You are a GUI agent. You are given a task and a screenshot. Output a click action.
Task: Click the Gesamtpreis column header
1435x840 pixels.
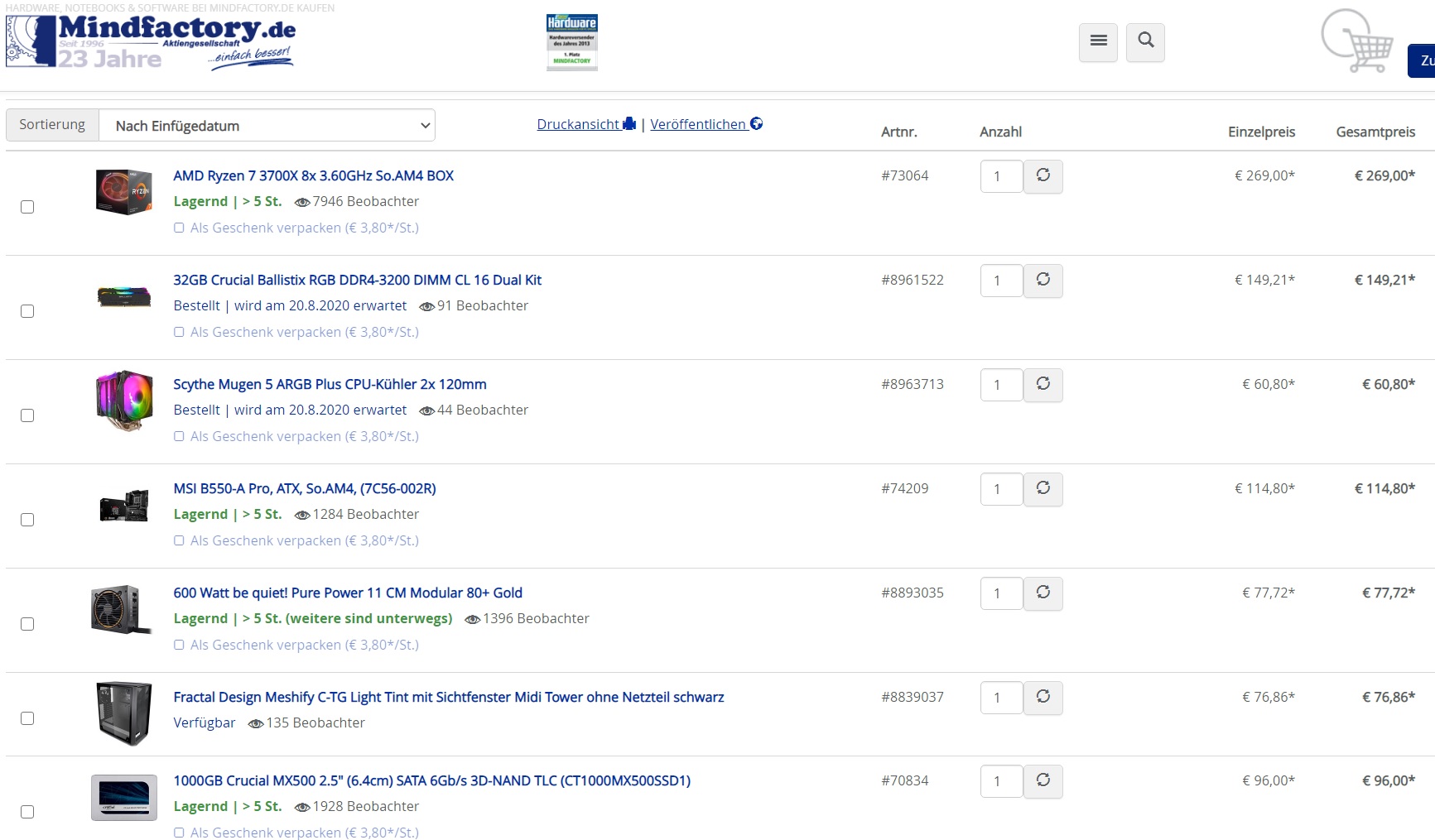[1375, 132]
